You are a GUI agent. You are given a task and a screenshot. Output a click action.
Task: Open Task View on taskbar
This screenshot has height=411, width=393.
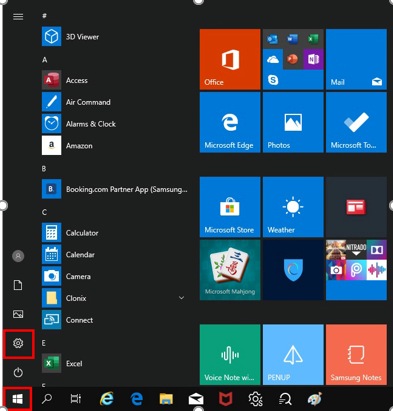click(76, 399)
